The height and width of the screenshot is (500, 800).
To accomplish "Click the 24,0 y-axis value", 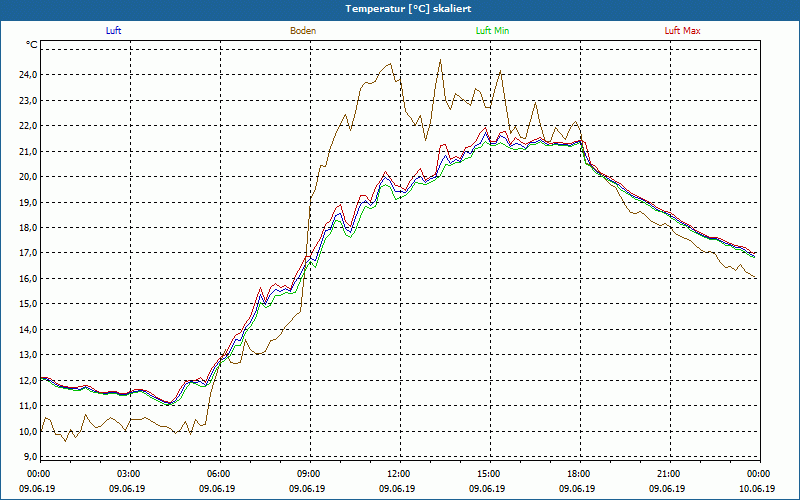I will coord(29,75).
